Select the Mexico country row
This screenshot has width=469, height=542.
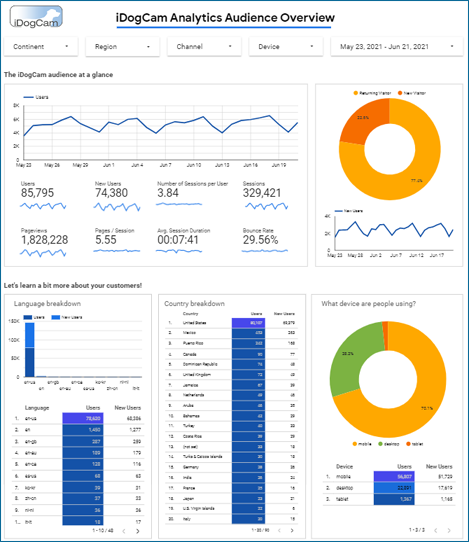pyautogui.click(x=232, y=333)
